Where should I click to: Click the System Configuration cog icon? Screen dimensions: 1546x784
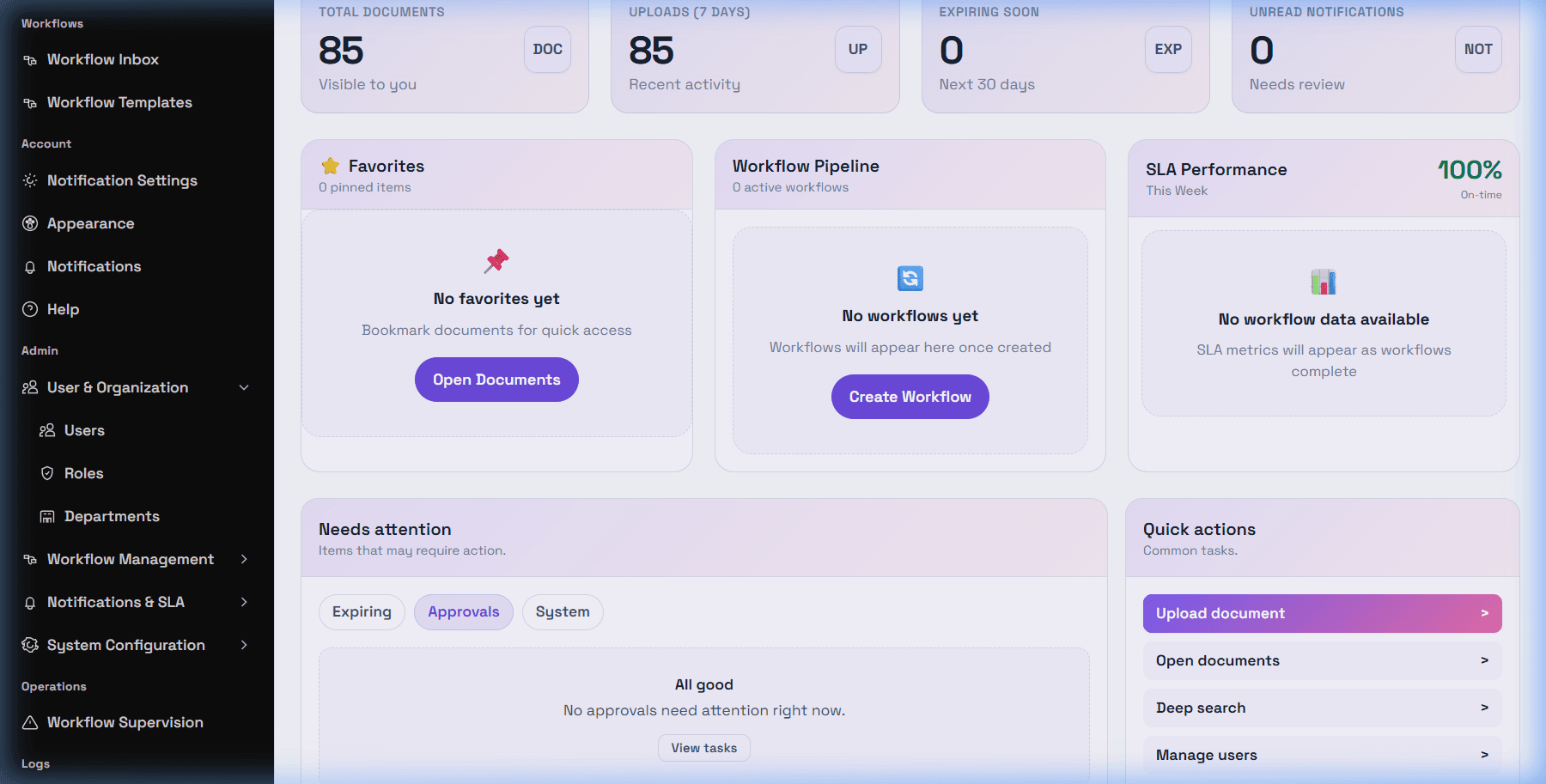pyautogui.click(x=30, y=645)
